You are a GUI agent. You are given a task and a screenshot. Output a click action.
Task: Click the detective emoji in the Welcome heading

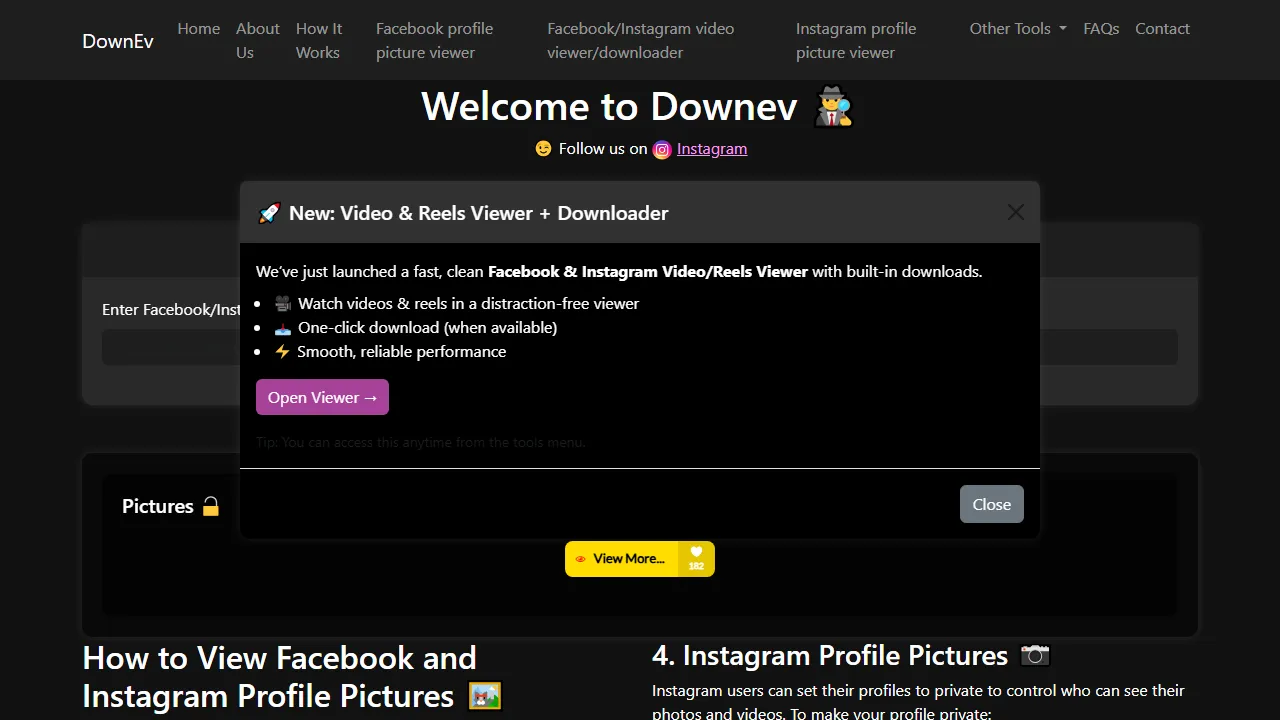(x=832, y=106)
